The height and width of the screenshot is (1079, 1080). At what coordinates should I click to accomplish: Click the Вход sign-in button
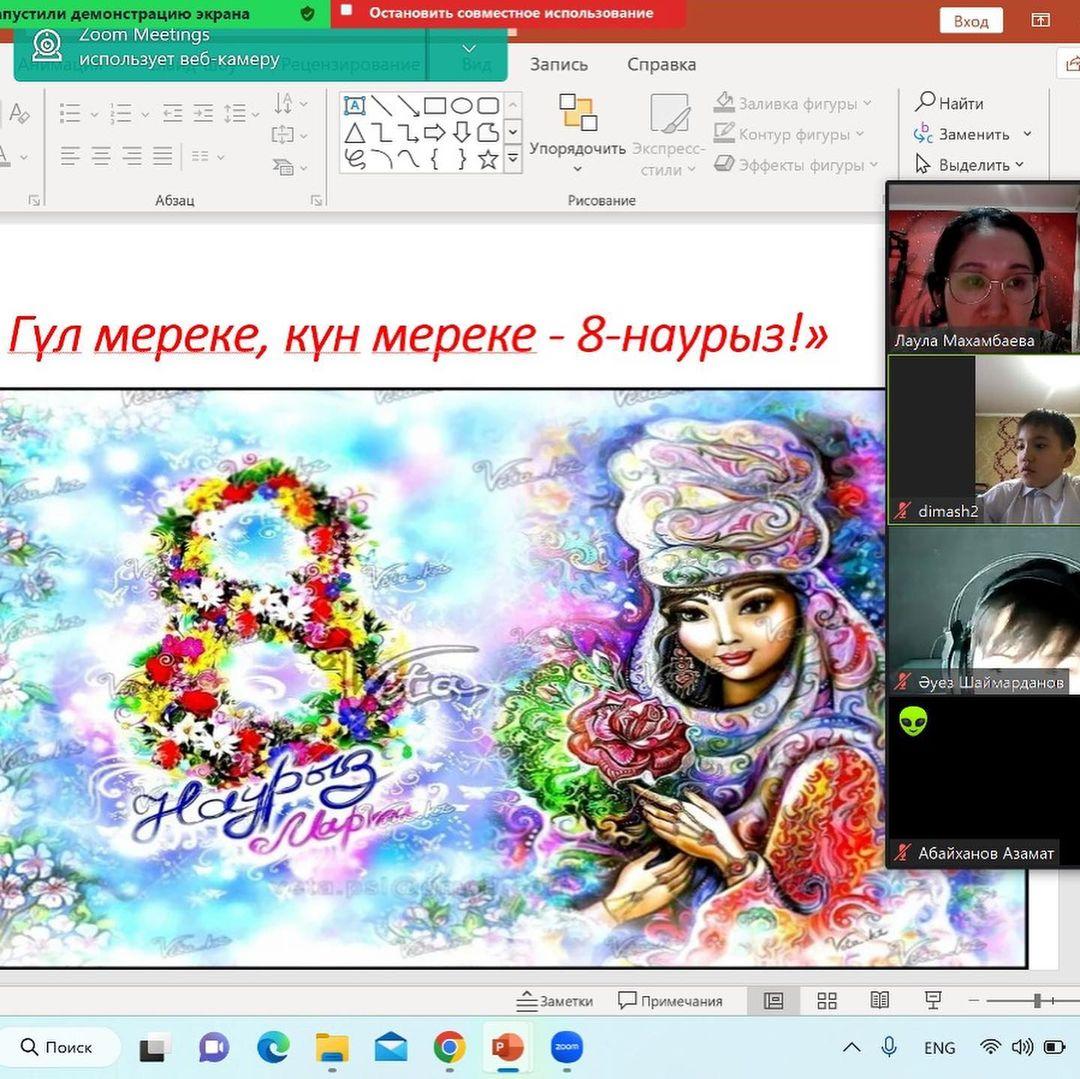coord(970,21)
